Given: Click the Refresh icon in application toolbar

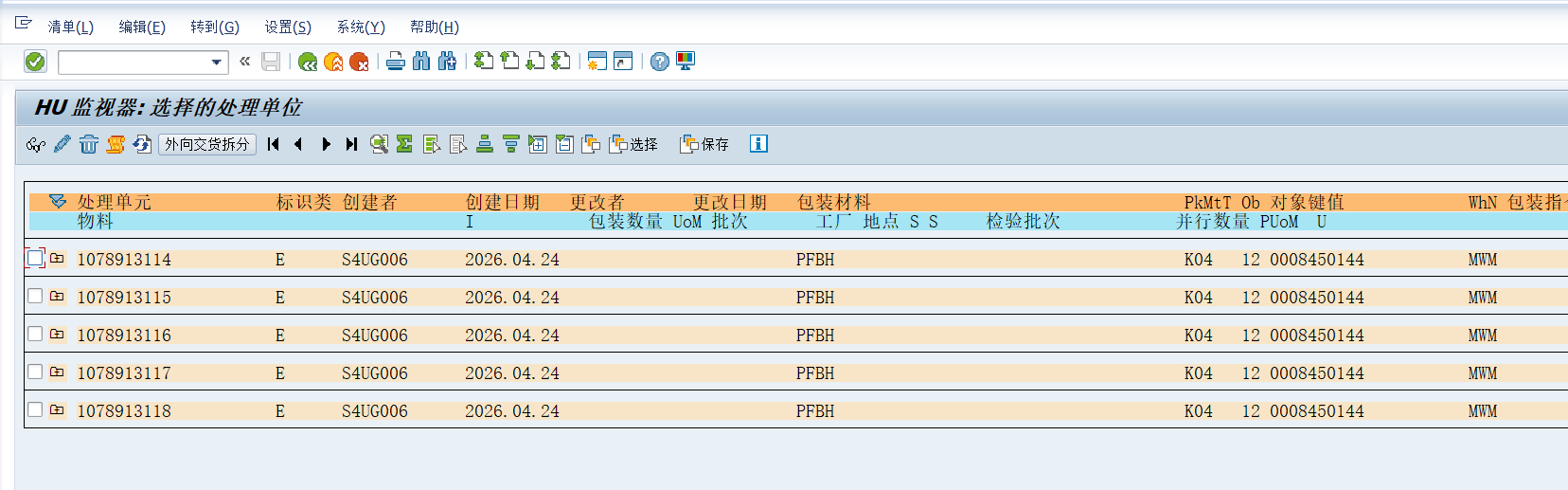Looking at the screenshot, I should (142, 144).
